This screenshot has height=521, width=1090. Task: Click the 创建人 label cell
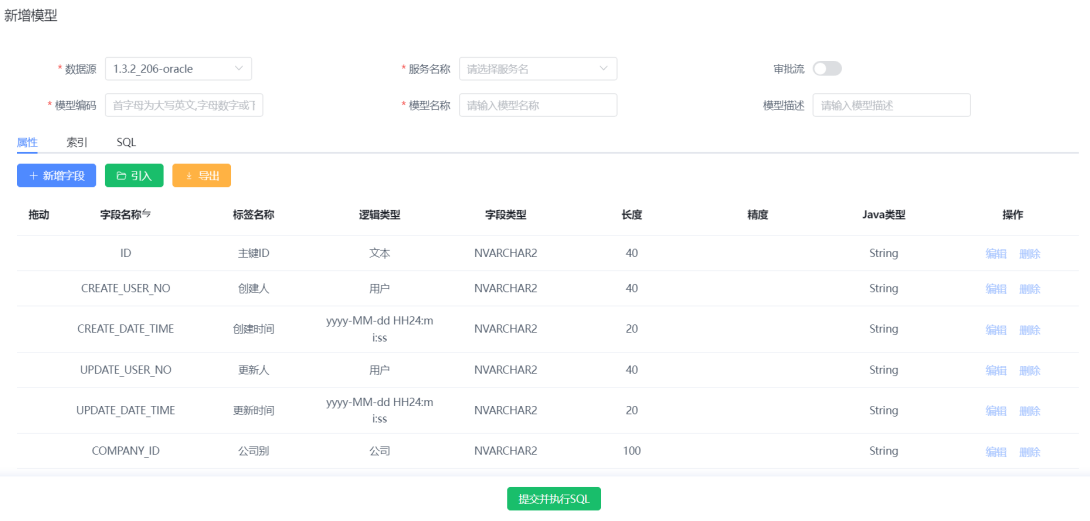coord(254,288)
